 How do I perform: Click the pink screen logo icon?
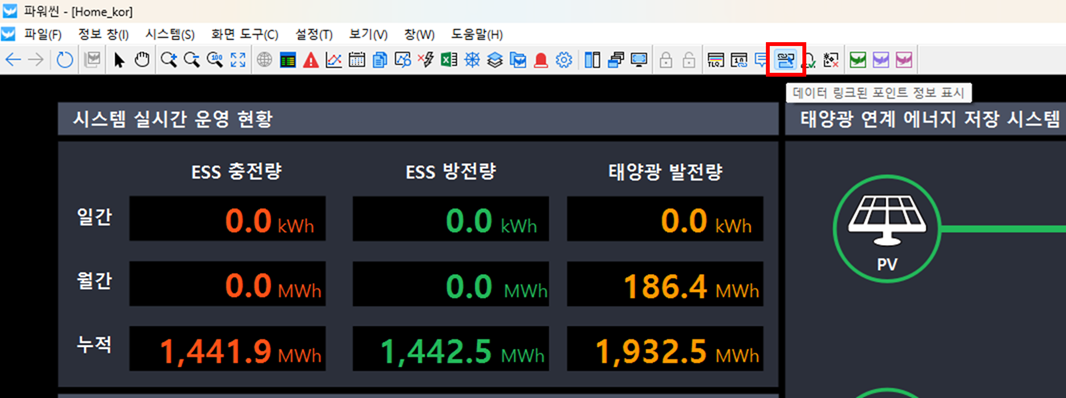[x=904, y=61]
